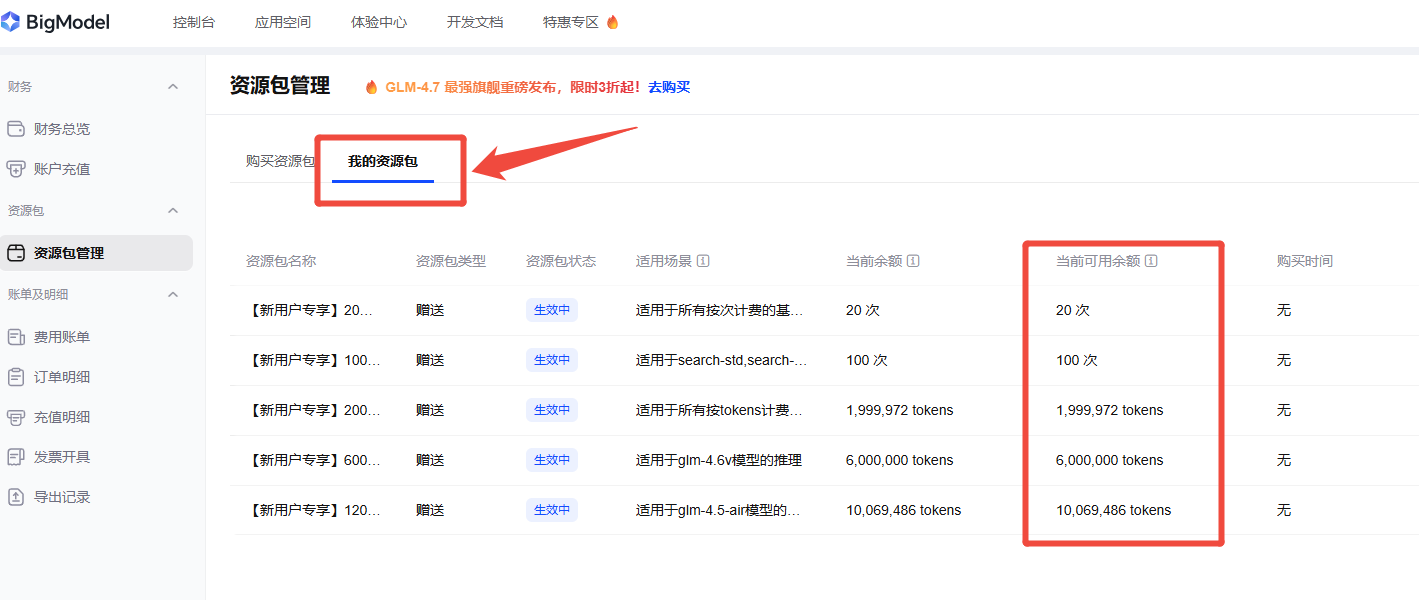Click the info icon beside 当前可用余额
The height and width of the screenshot is (600, 1419).
1152,259
